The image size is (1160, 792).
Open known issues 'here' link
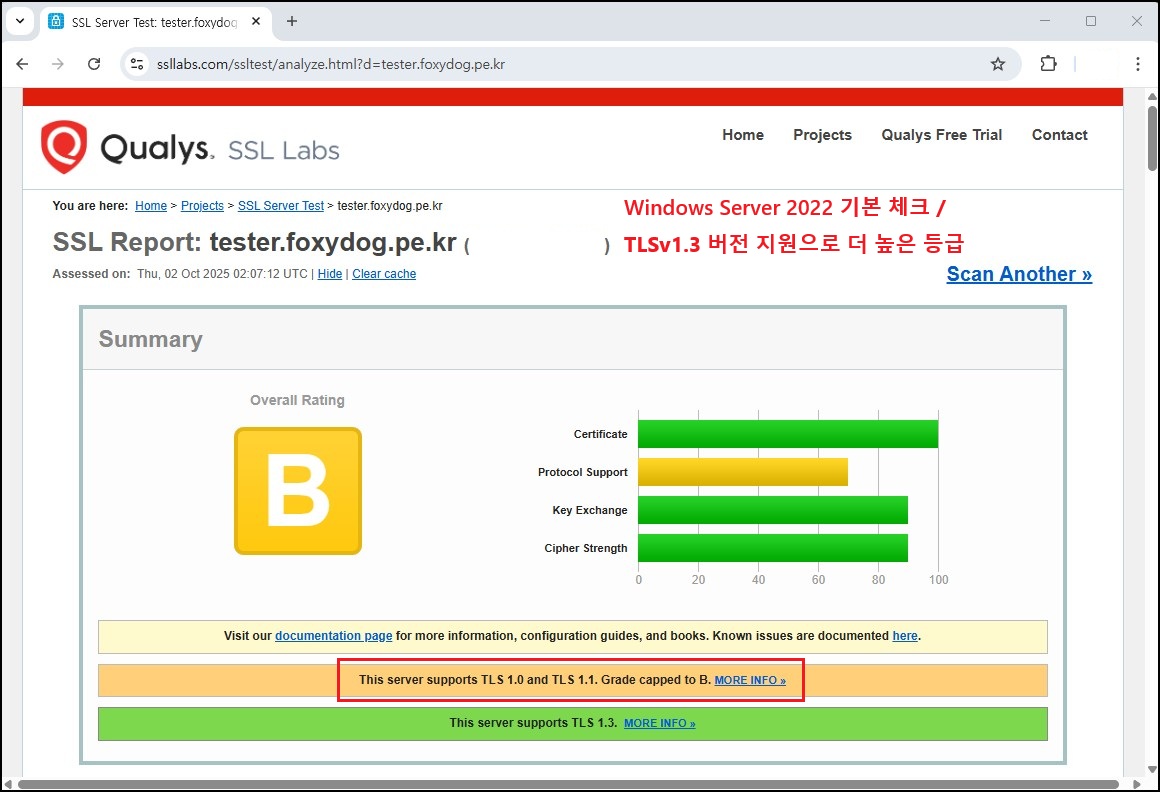coord(905,636)
